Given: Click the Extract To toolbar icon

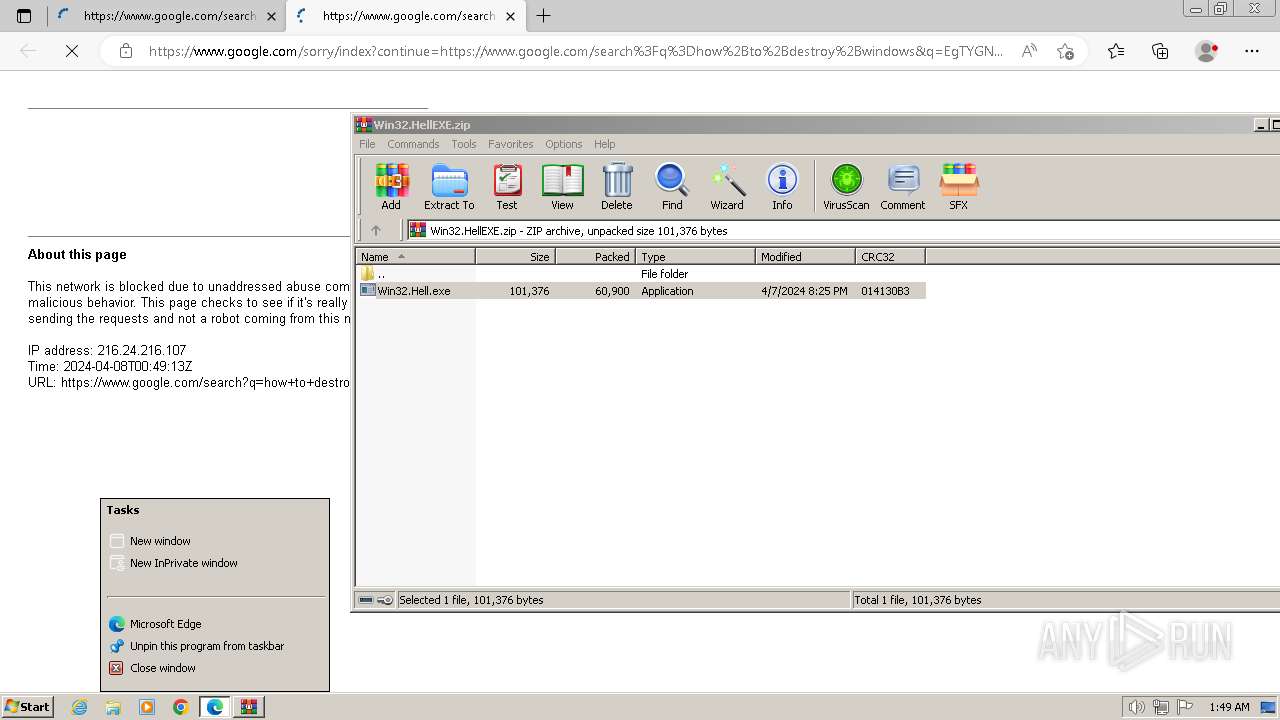Looking at the screenshot, I should point(449,187).
